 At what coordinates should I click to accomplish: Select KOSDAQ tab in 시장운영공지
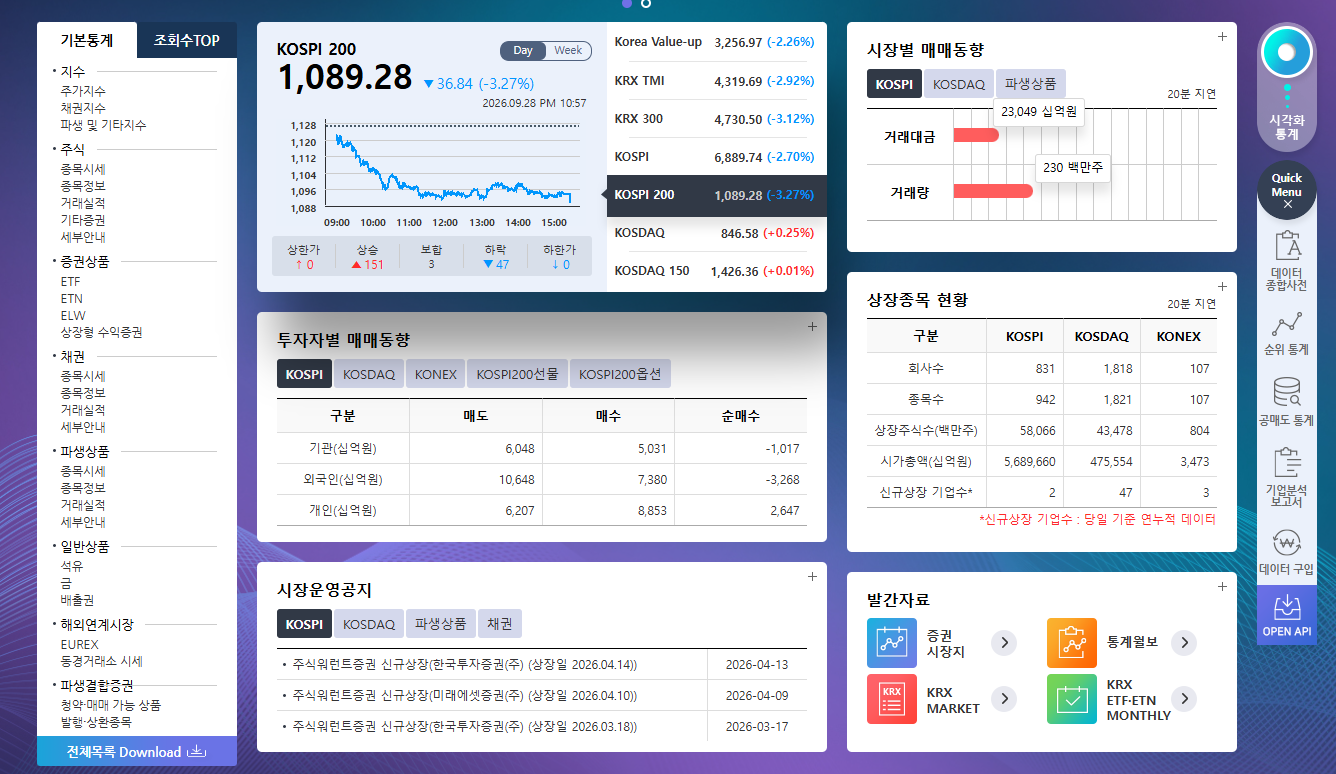click(x=369, y=624)
